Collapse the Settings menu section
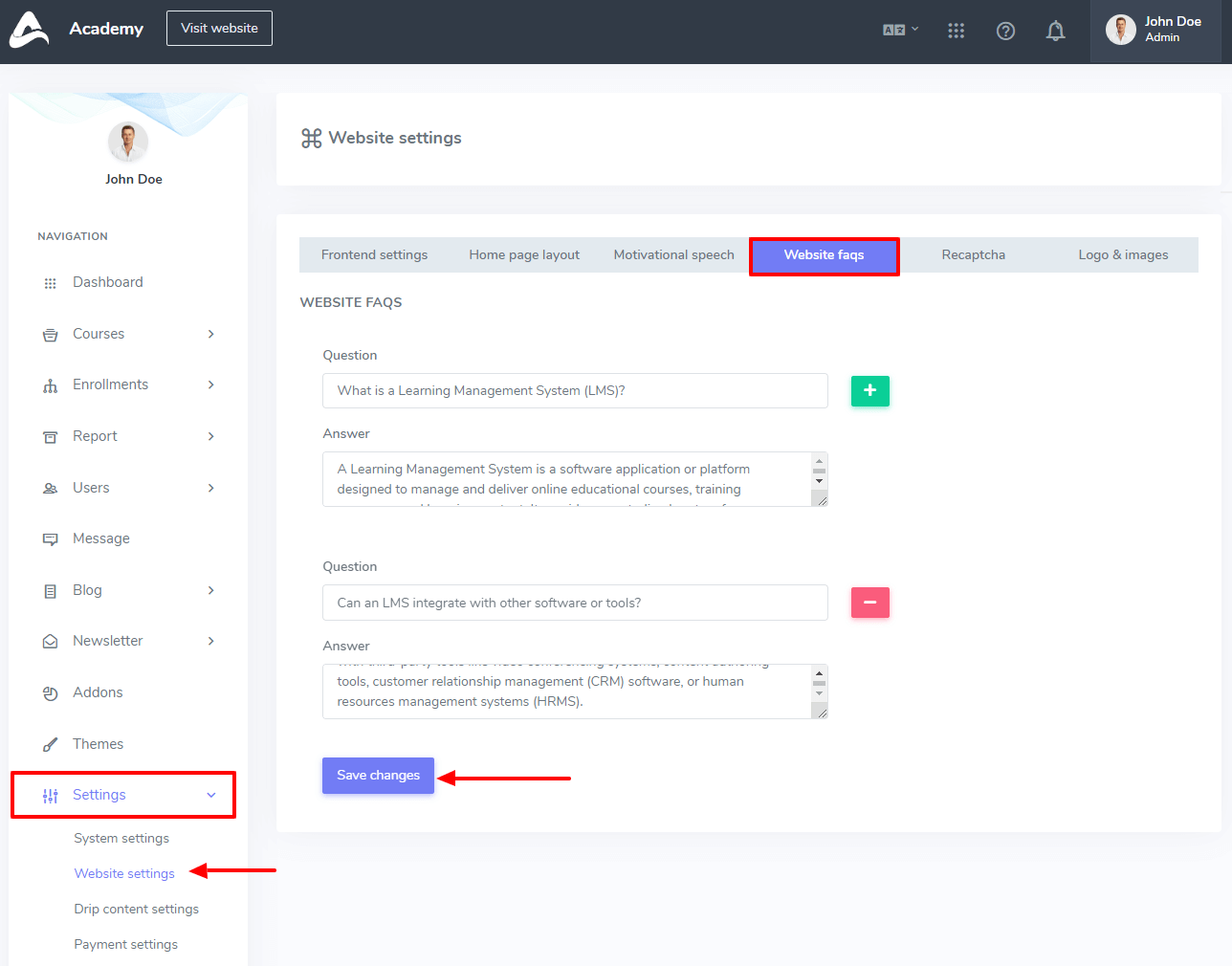Image resolution: width=1232 pixels, height=966 pixels. click(x=211, y=795)
